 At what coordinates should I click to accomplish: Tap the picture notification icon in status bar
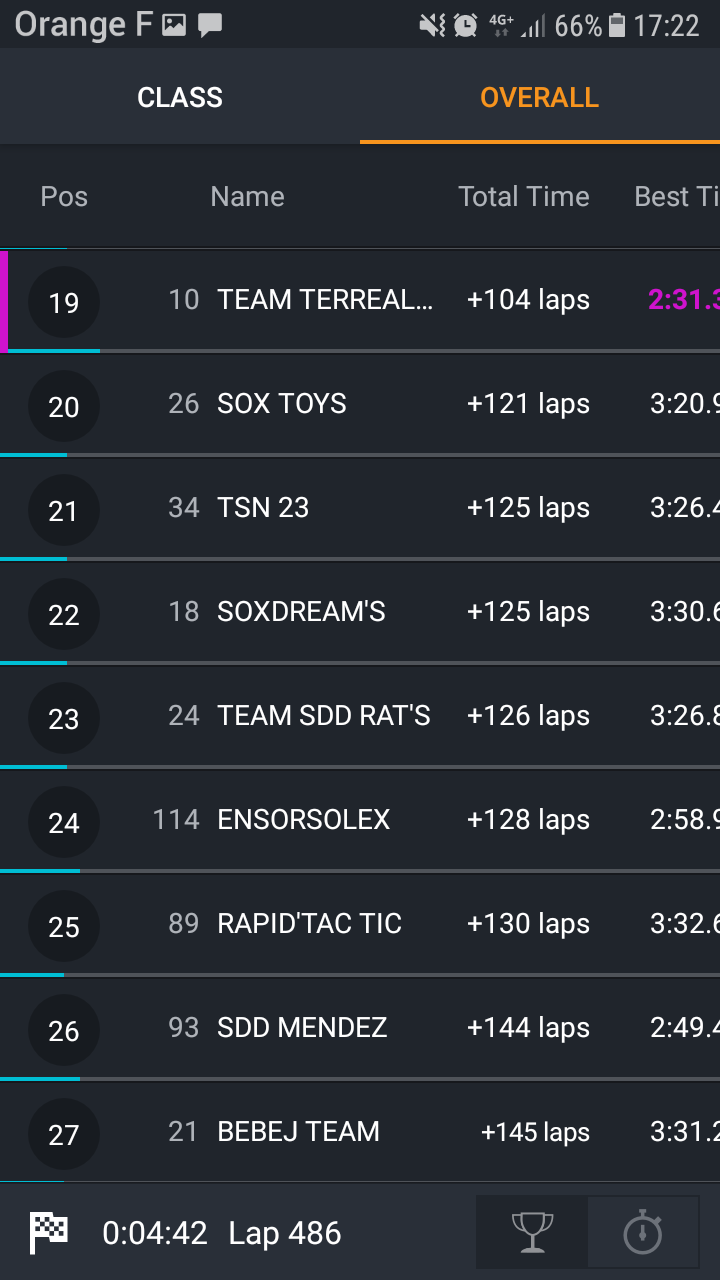click(174, 25)
